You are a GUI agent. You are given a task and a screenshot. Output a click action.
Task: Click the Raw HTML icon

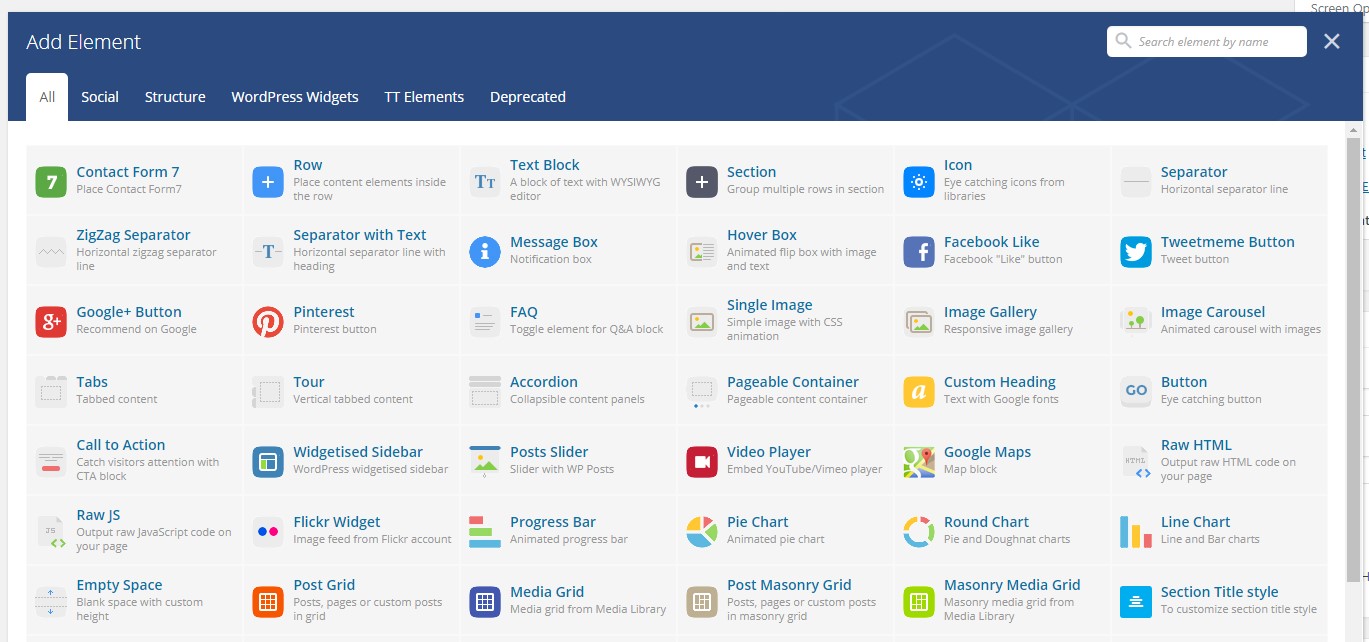1136,462
